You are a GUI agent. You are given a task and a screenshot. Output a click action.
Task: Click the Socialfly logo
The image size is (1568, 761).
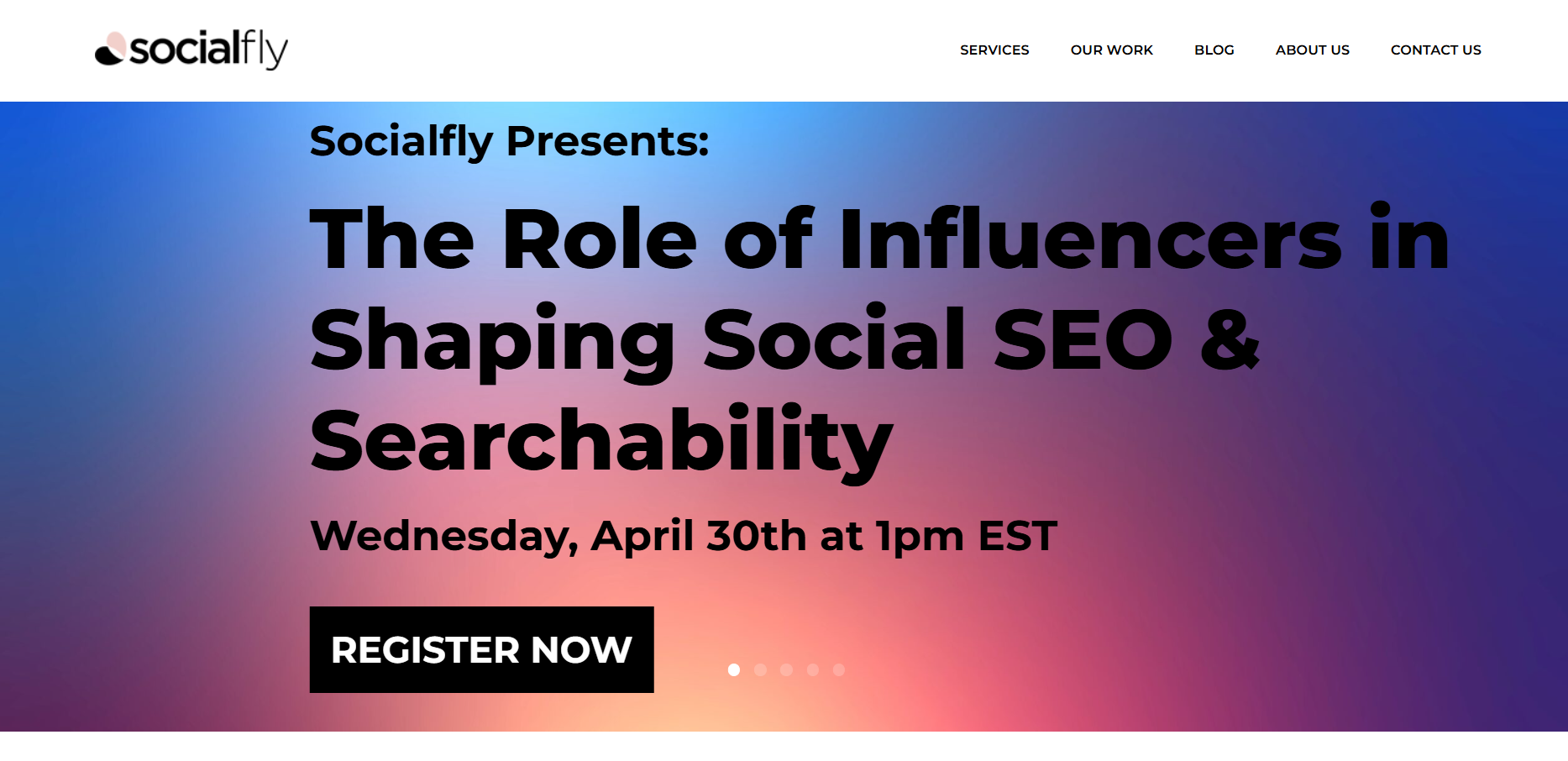coord(191,49)
